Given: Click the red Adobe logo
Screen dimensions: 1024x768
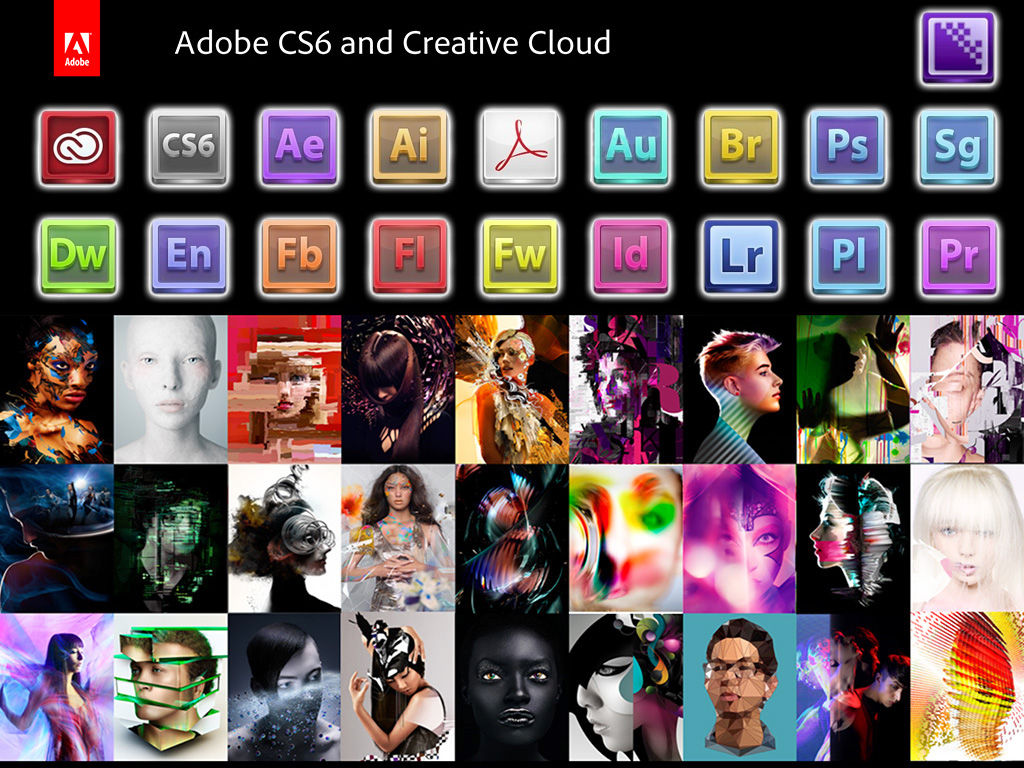Looking at the screenshot, I should click(x=76, y=38).
